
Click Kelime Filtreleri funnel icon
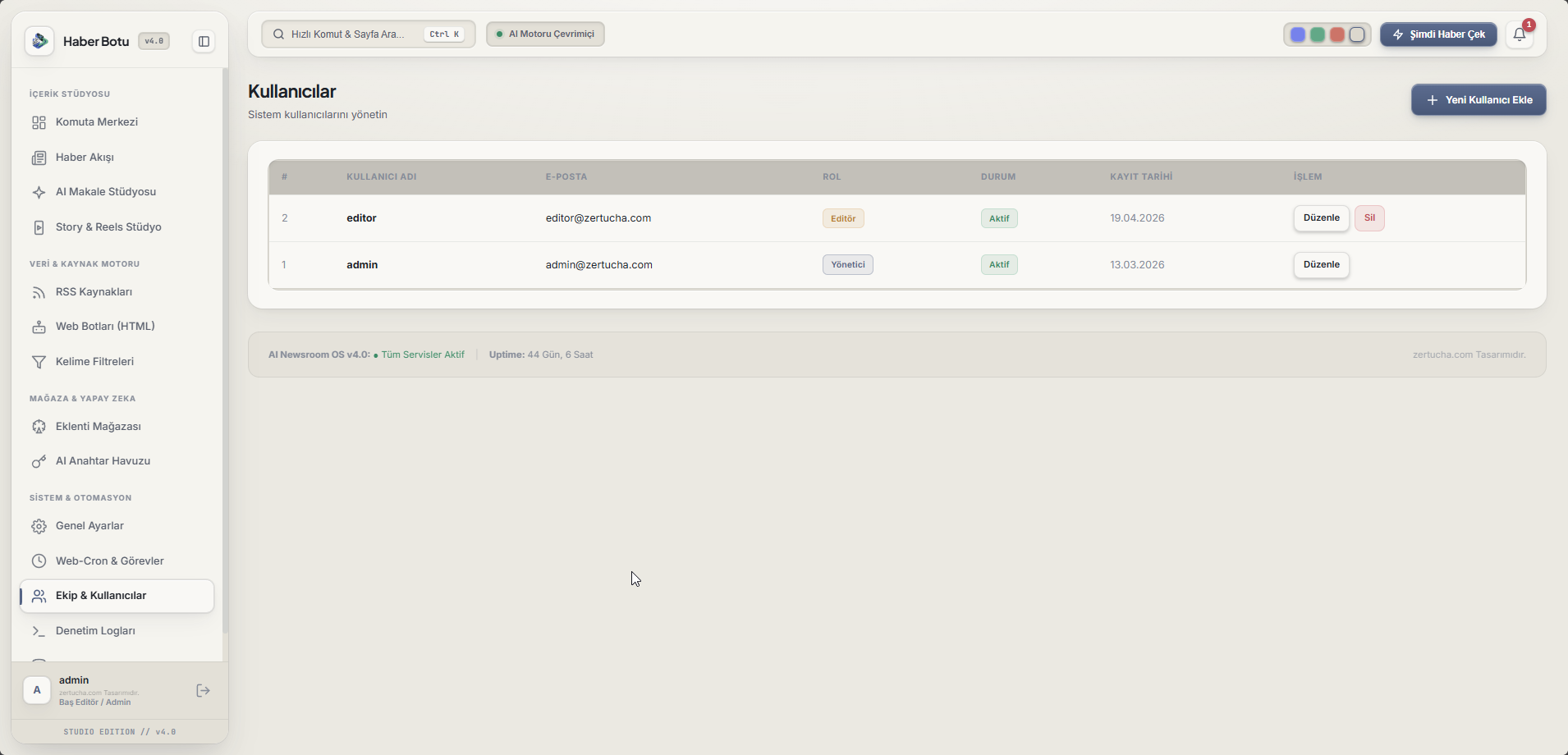tap(39, 362)
